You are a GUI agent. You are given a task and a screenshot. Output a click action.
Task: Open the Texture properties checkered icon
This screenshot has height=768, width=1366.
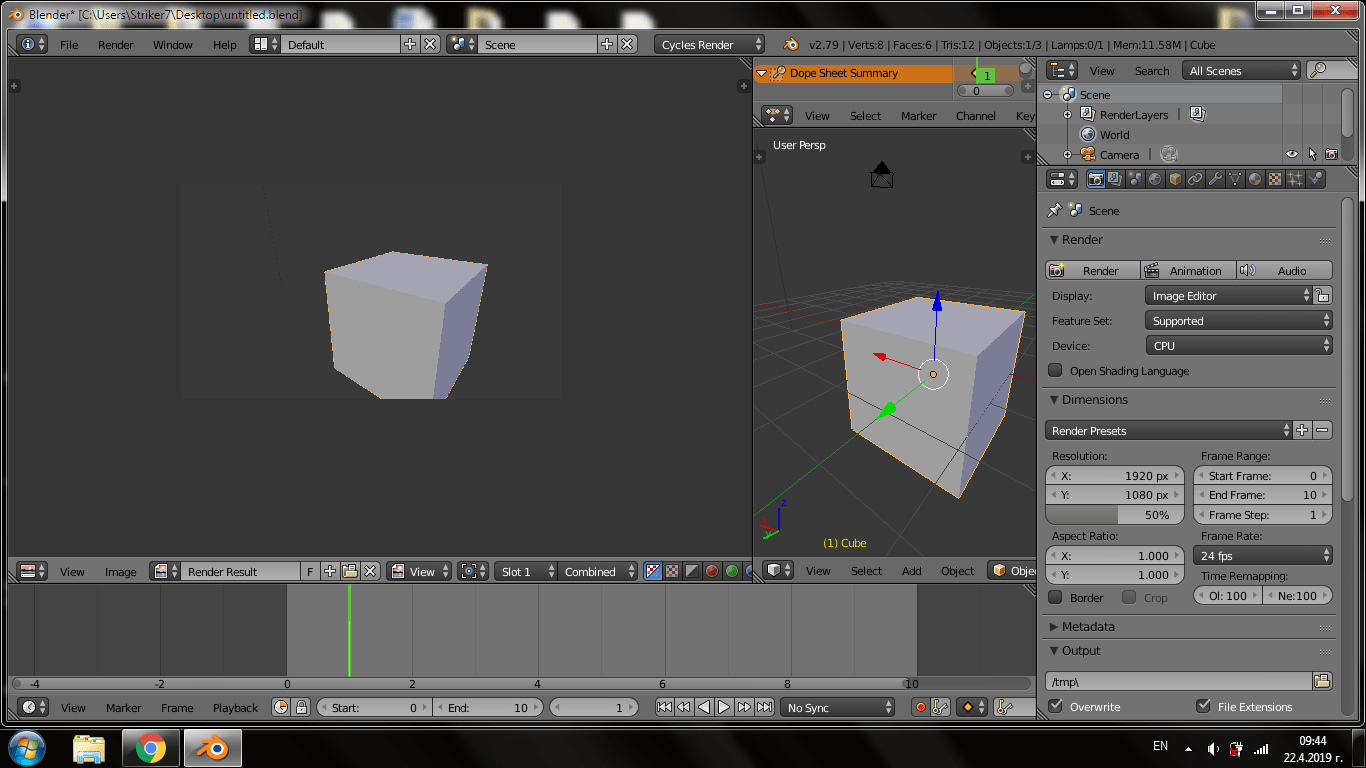(1276, 179)
